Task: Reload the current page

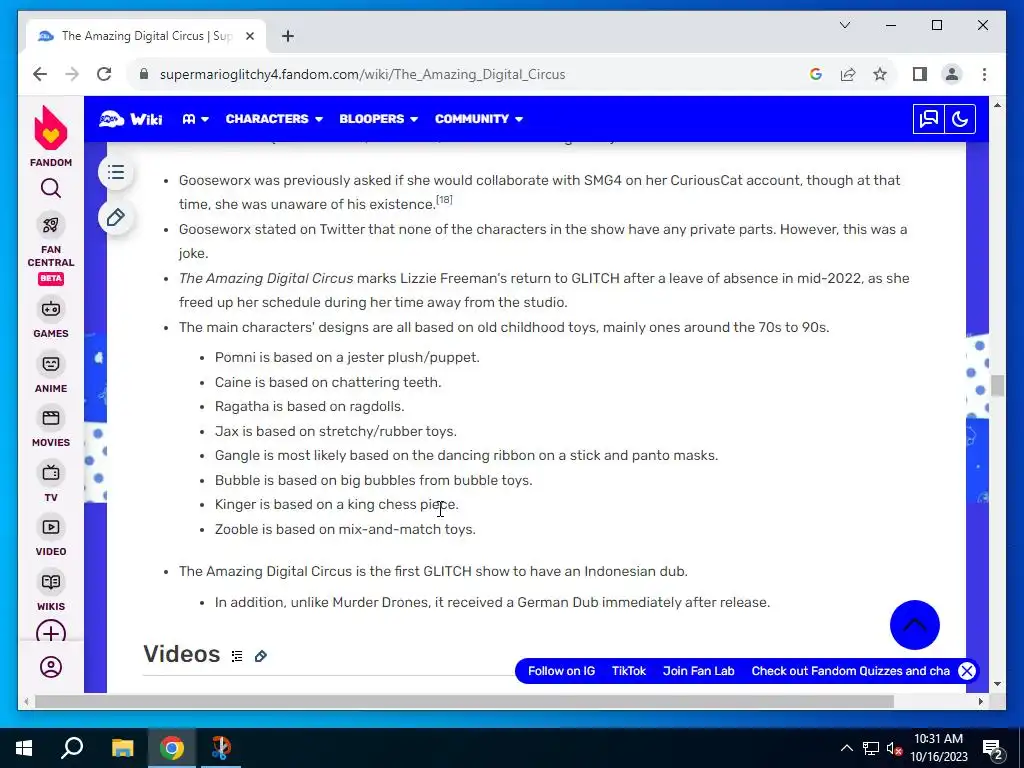Action: pos(104,74)
